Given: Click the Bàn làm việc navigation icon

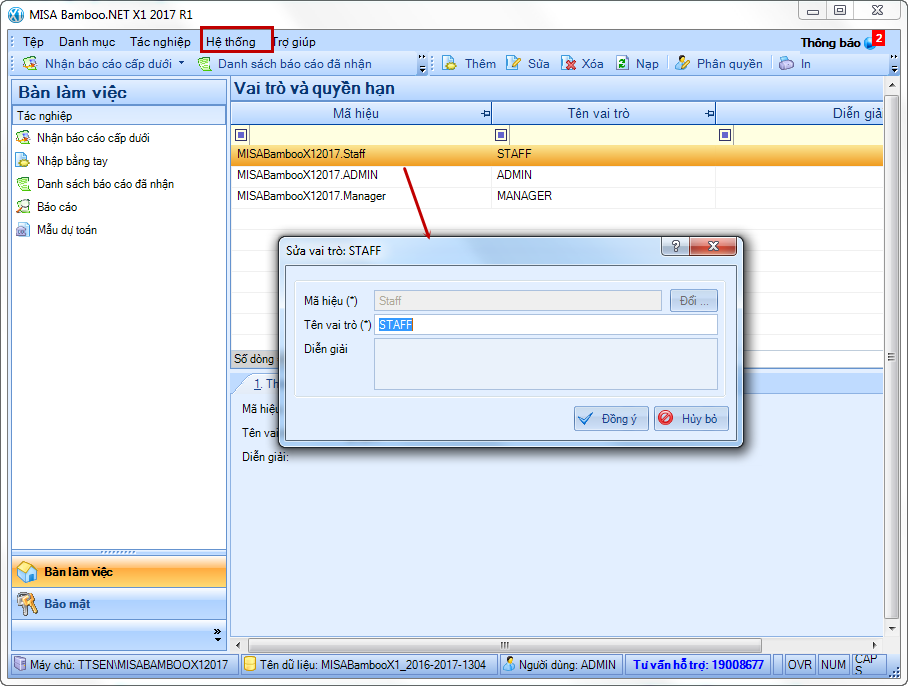Looking at the screenshot, I should pos(27,572).
